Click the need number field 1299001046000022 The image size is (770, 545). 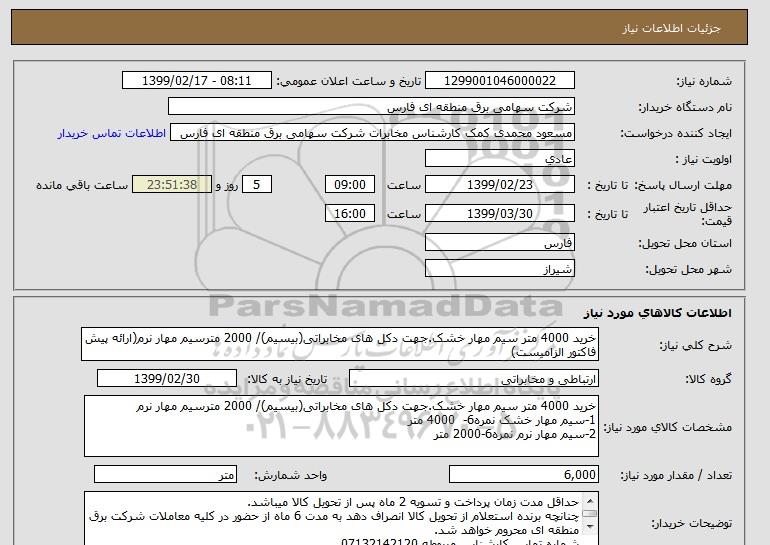click(499, 81)
